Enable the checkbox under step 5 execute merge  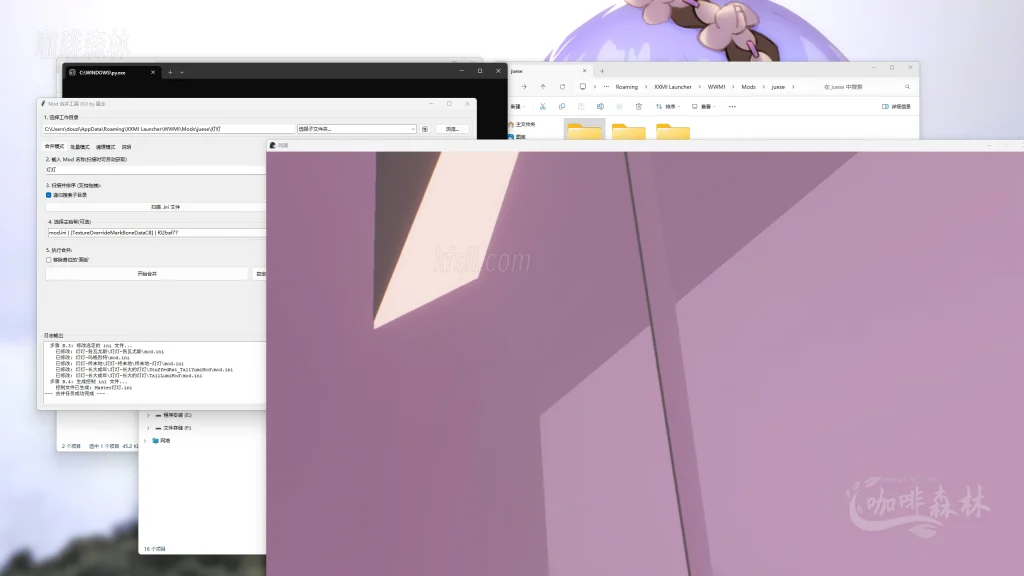[x=48, y=260]
